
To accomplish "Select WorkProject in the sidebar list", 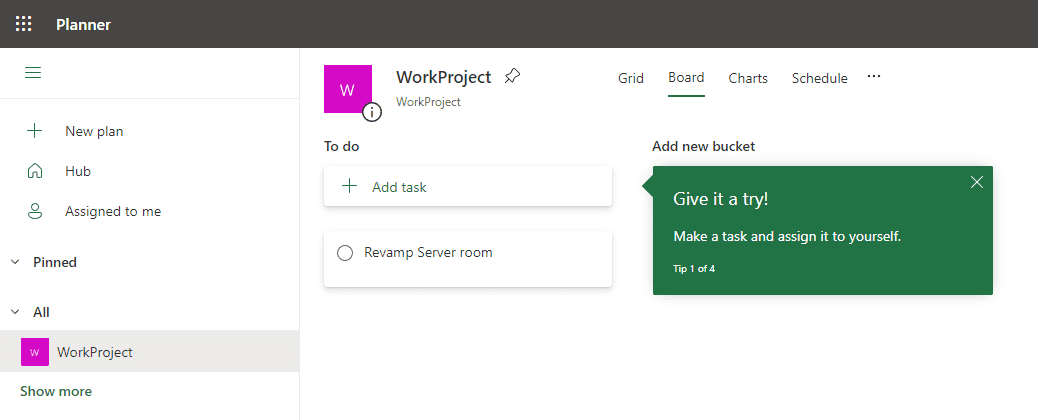I will click(x=150, y=352).
